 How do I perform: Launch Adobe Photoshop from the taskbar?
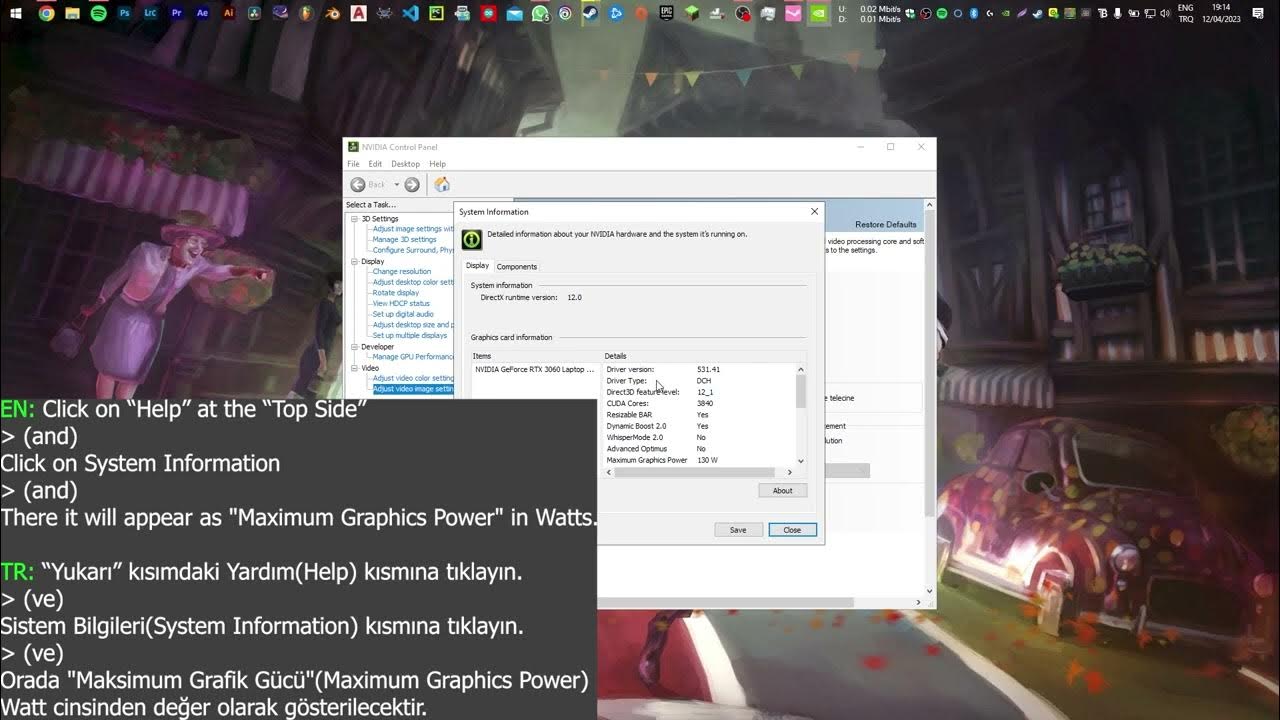pos(124,14)
